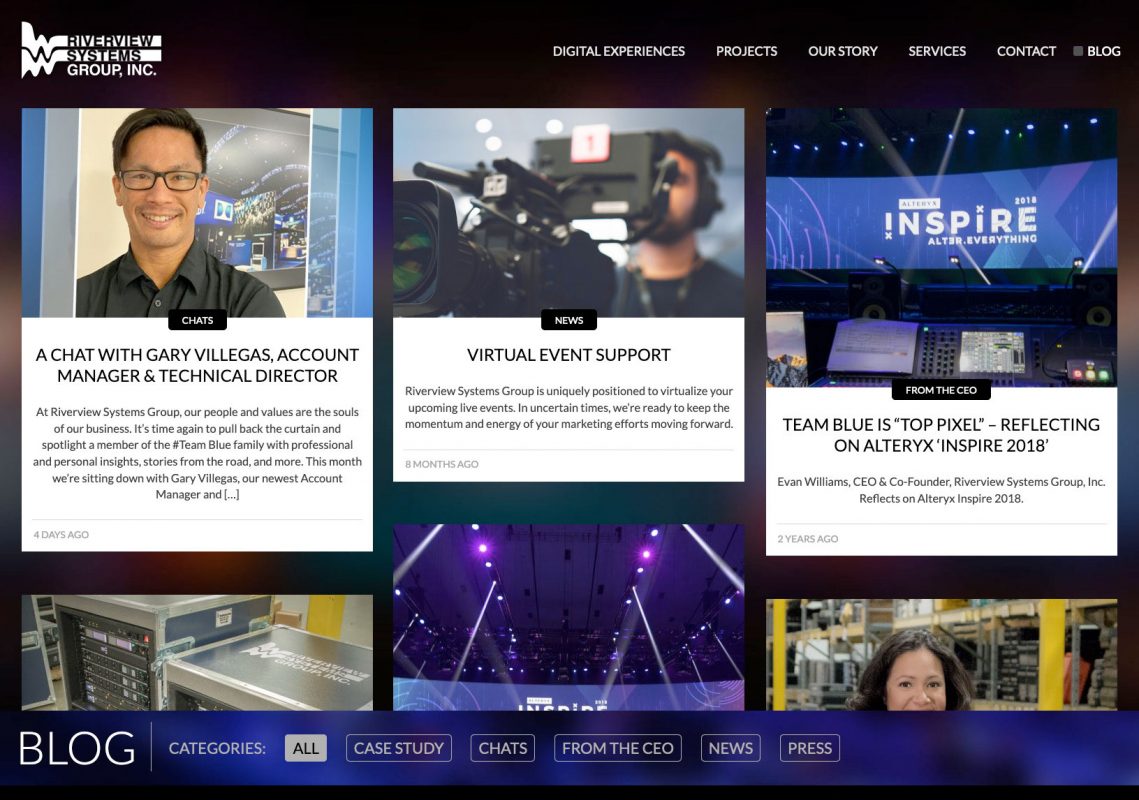Open the Gary Villegas chat post title
The width and height of the screenshot is (1139, 800).
pos(198,365)
